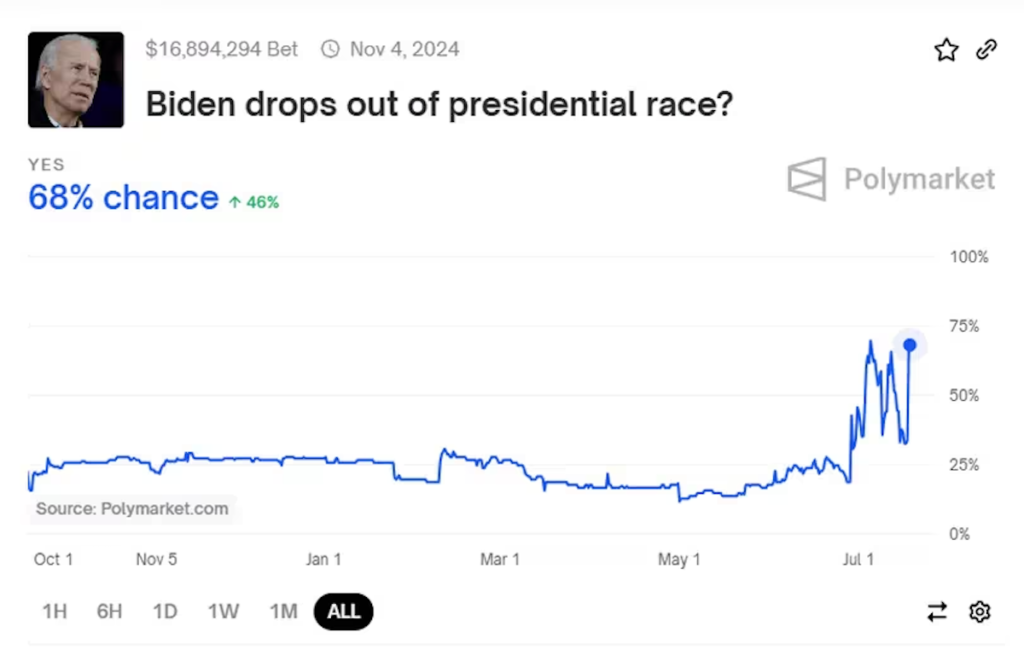The width and height of the screenshot is (1024, 661).
Task: Copy the market link icon
Action: tap(986, 49)
